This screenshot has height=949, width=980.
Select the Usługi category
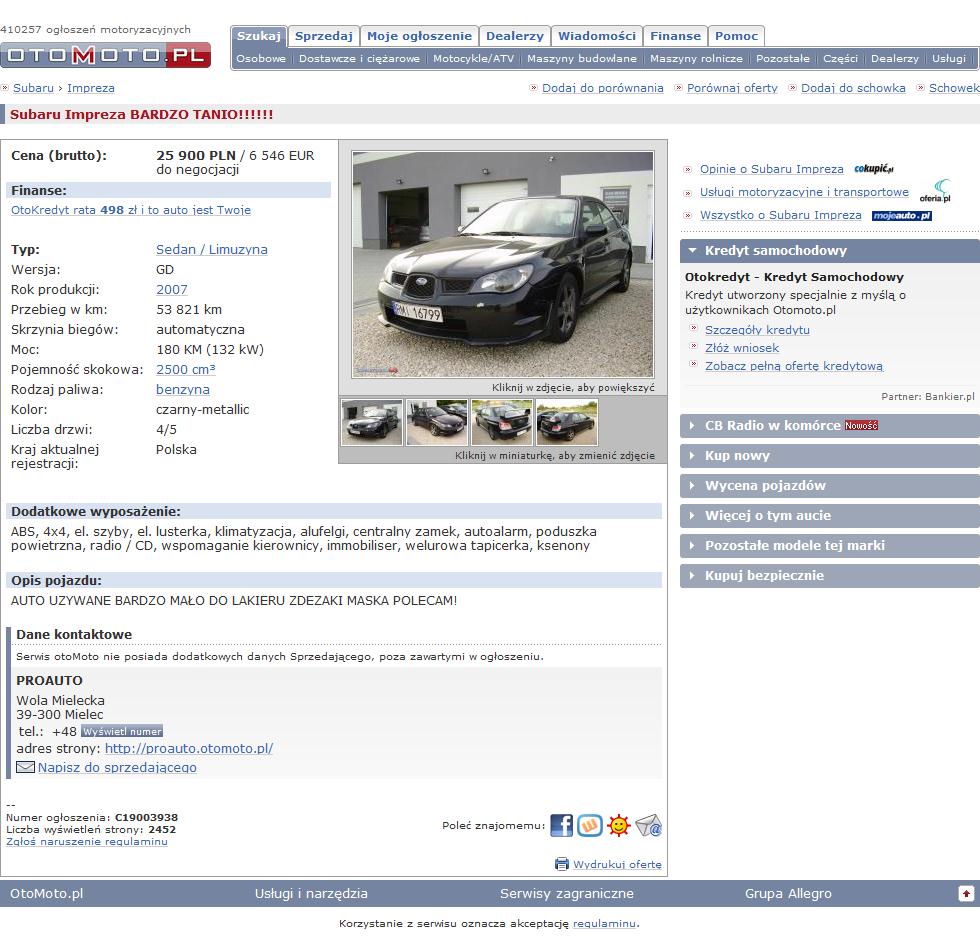[x=949, y=59]
